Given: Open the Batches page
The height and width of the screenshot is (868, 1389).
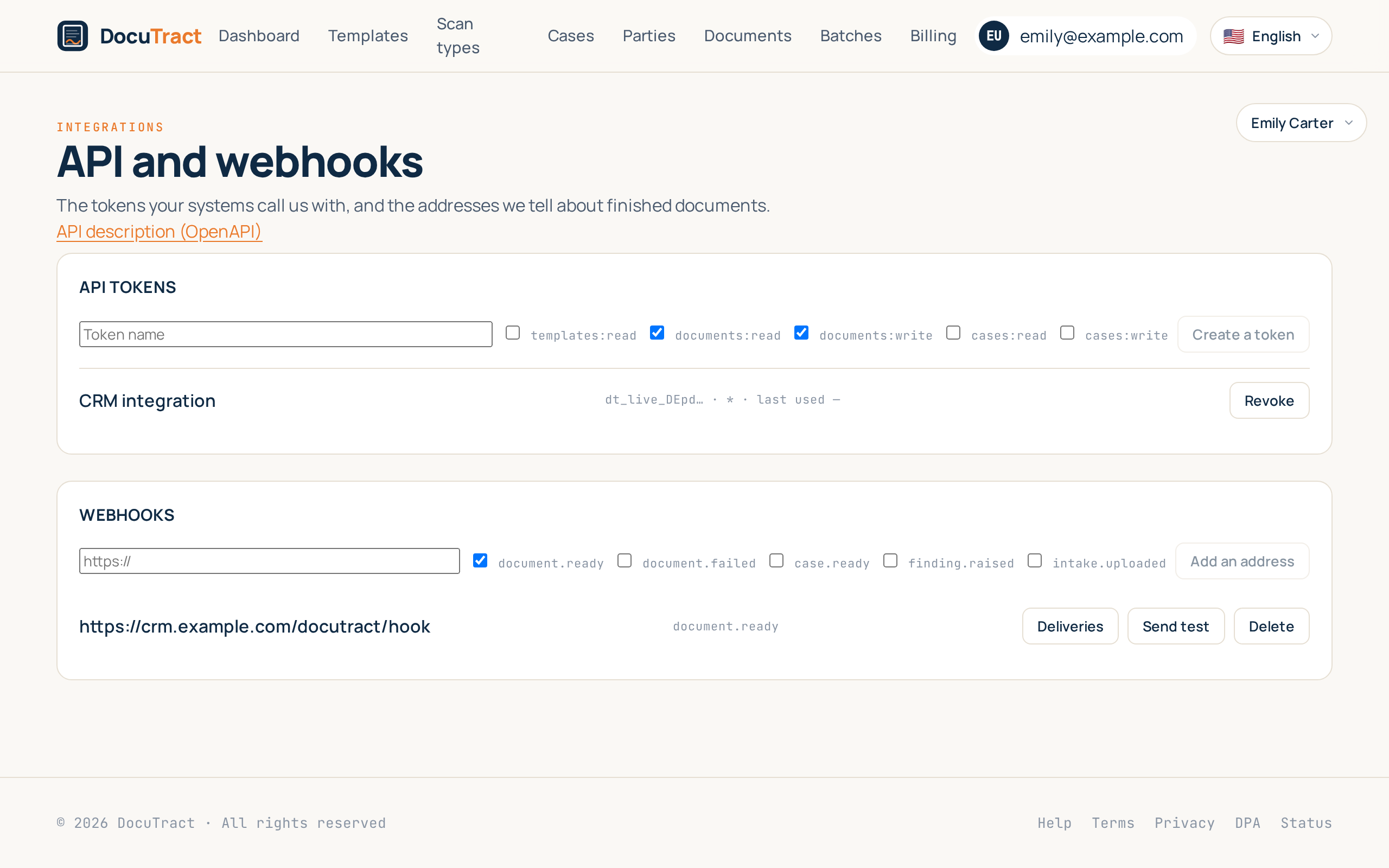Looking at the screenshot, I should pyautogui.click(x=851, y=36).
